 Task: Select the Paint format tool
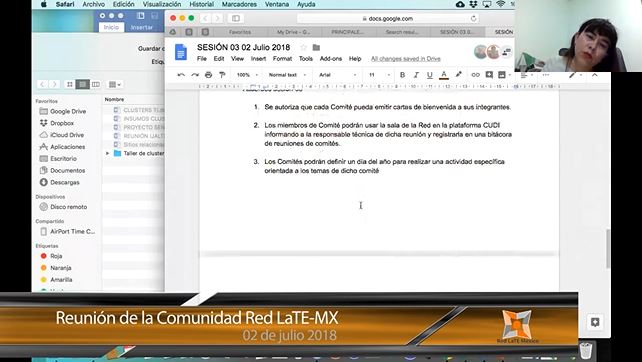pyautogui.click(x=222, y=75)
